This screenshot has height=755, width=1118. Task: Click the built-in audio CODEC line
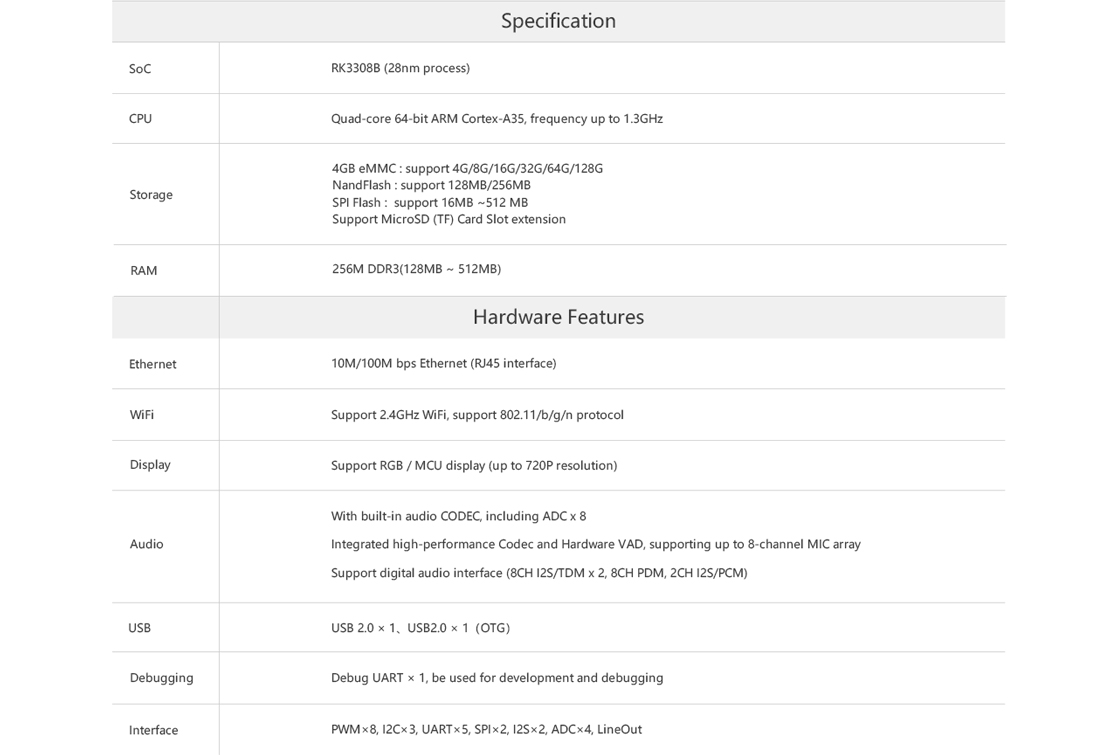coord(458,516)
